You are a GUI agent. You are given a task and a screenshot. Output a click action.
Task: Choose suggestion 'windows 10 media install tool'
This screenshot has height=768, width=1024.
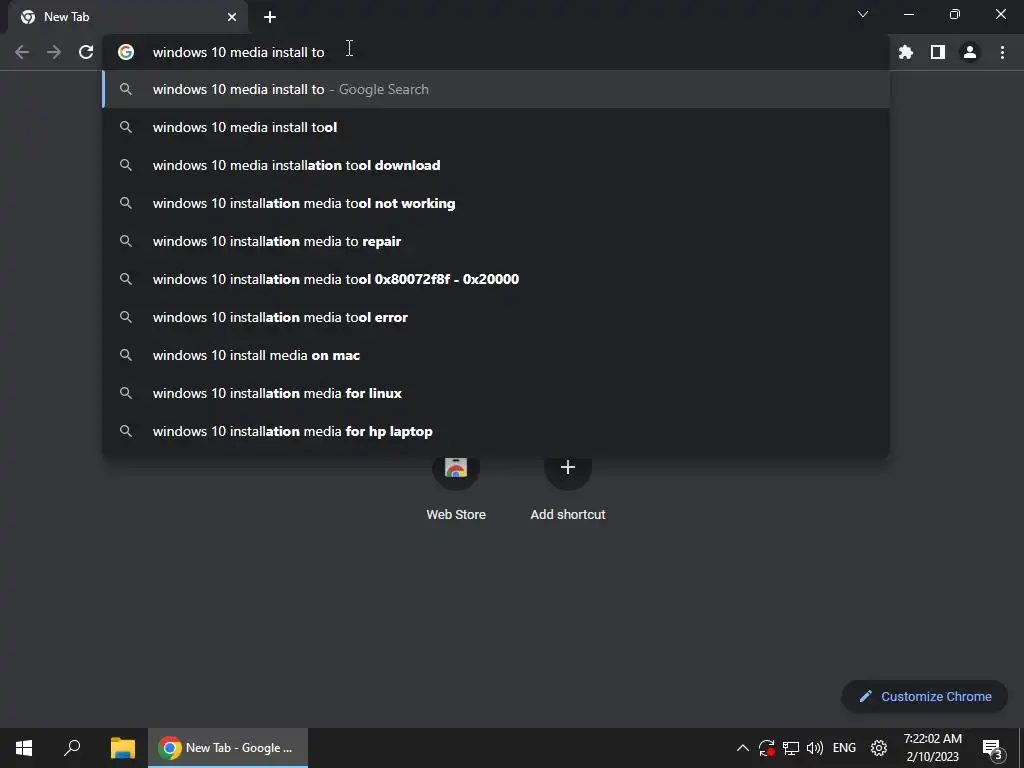[x=496, y=127]
